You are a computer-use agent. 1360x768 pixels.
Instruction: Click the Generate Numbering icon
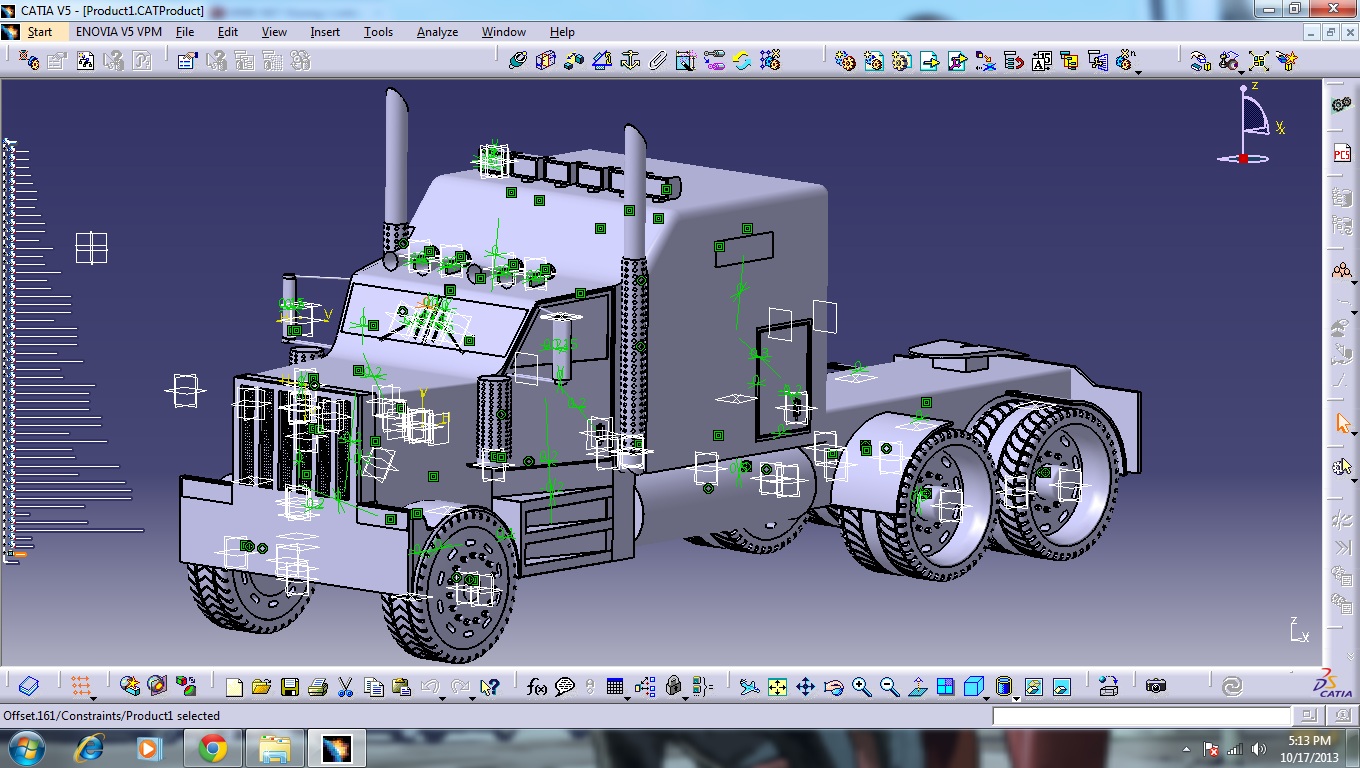(x=1041, y=61)
